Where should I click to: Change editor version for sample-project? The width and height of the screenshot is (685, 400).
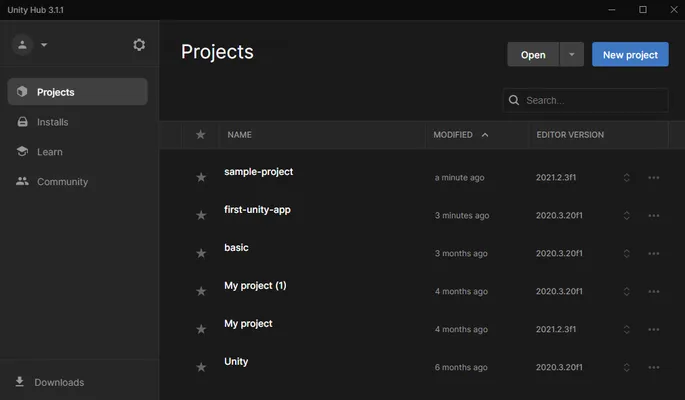pyautogui.click(x=626, y=177)
